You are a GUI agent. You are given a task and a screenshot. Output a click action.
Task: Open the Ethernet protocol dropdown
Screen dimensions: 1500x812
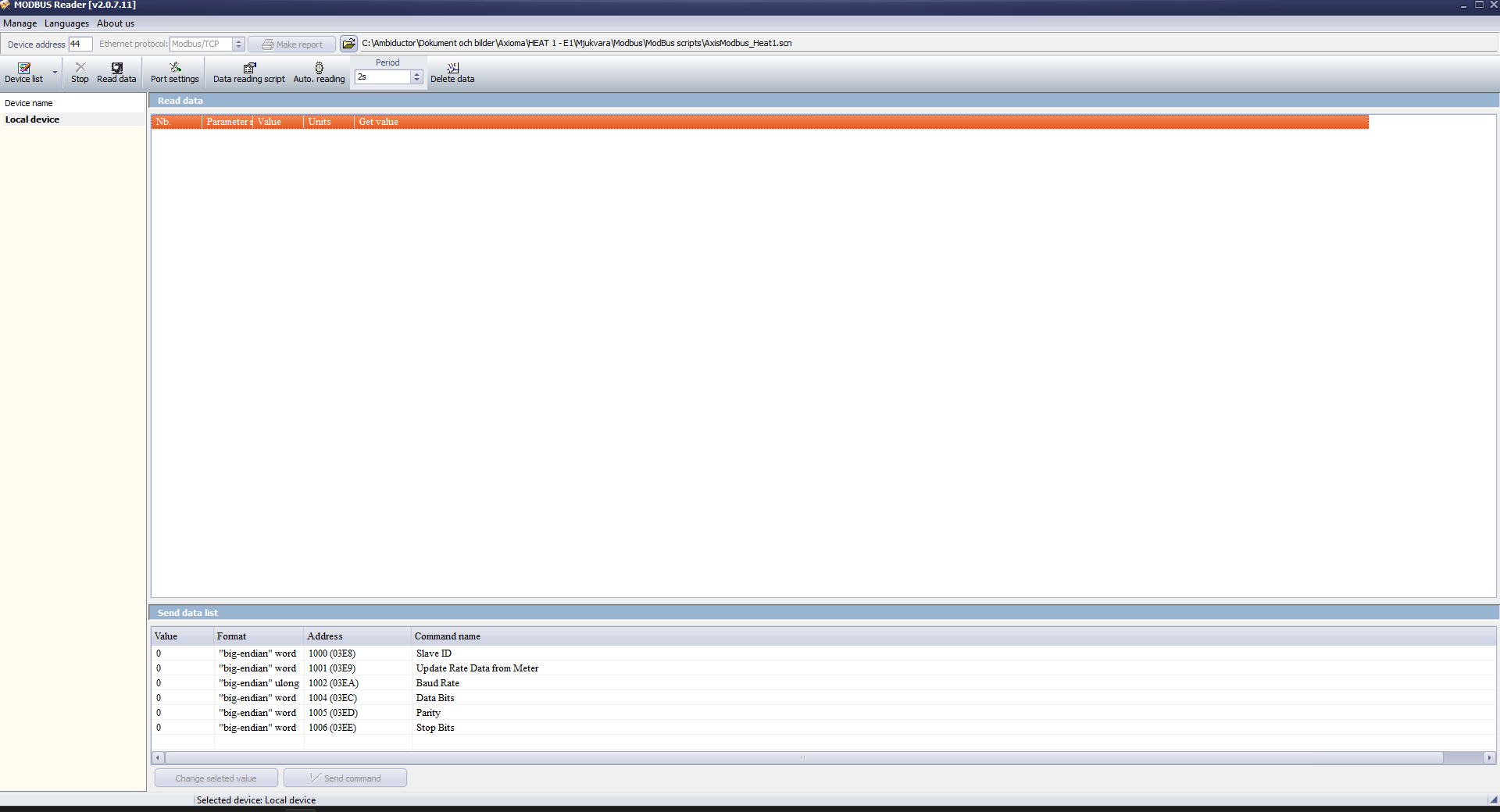click(238, 44)
